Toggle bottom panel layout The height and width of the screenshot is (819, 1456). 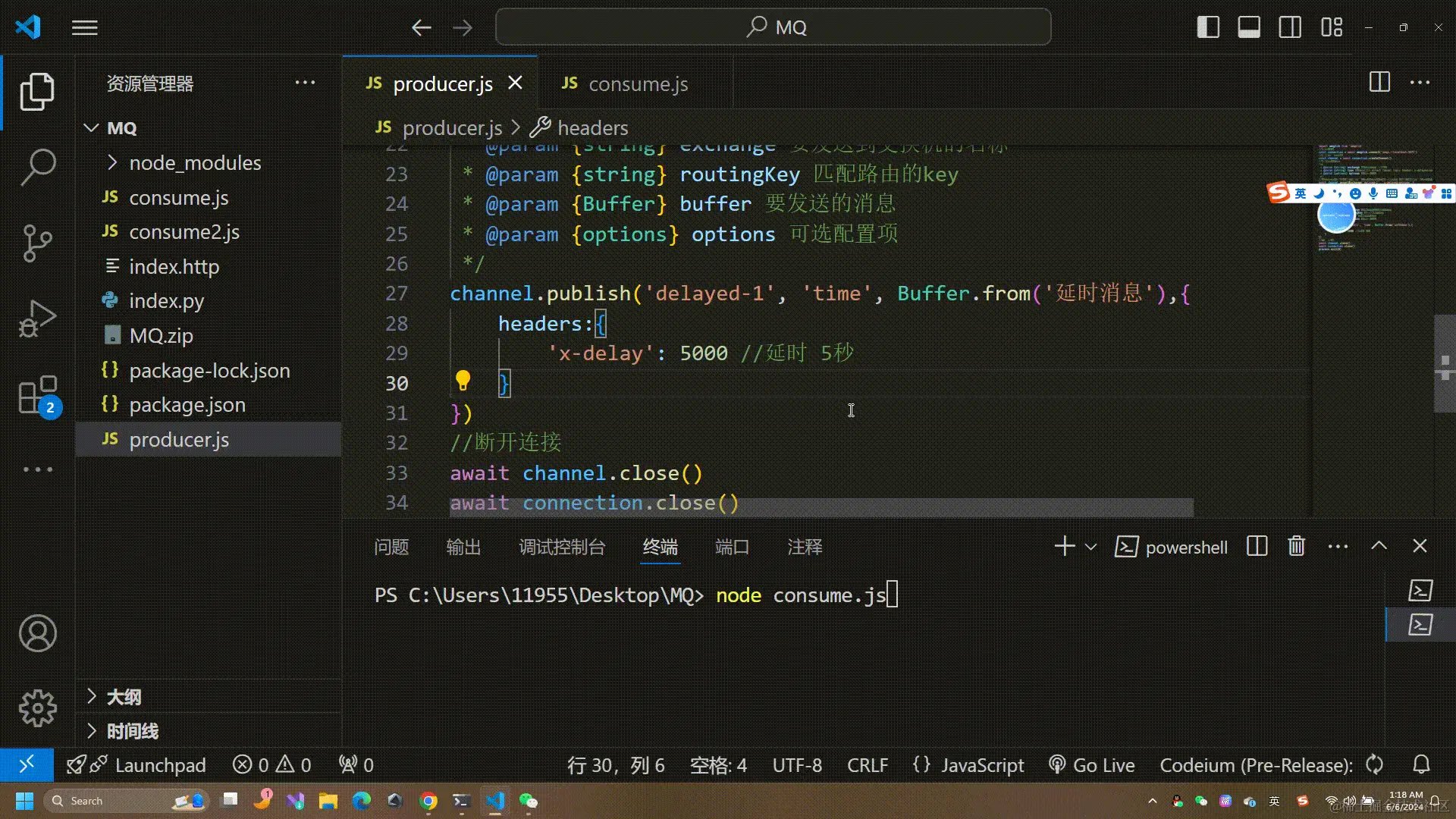click(1249, 27)
